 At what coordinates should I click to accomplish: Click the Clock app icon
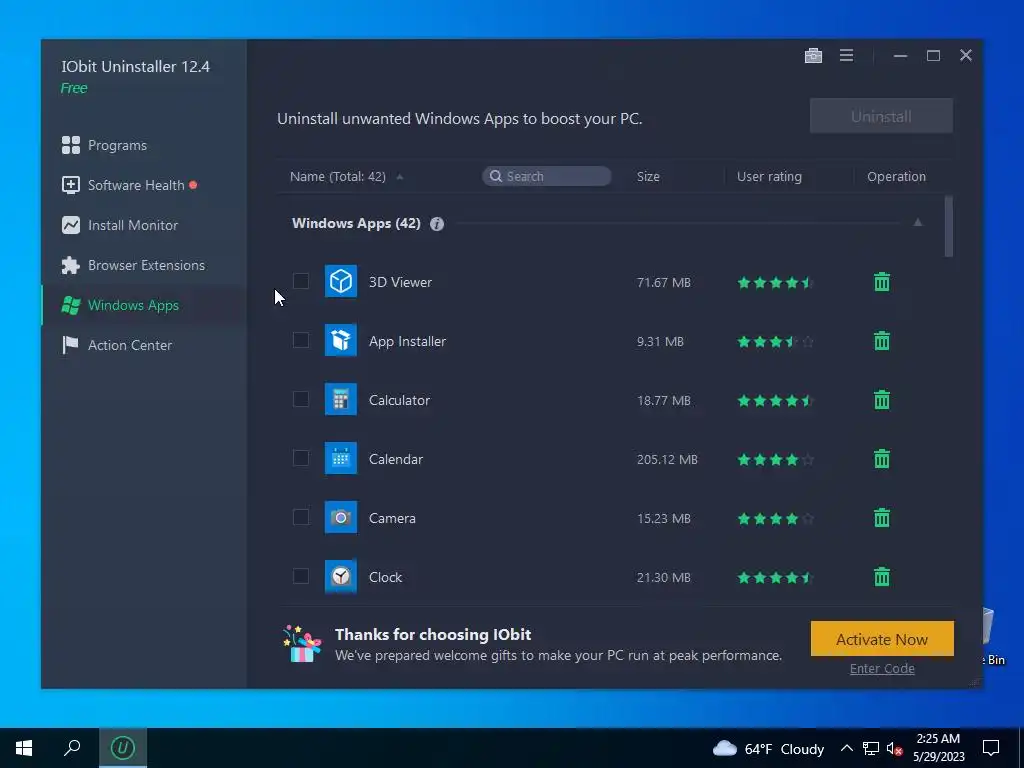click(x=341, y=576)
